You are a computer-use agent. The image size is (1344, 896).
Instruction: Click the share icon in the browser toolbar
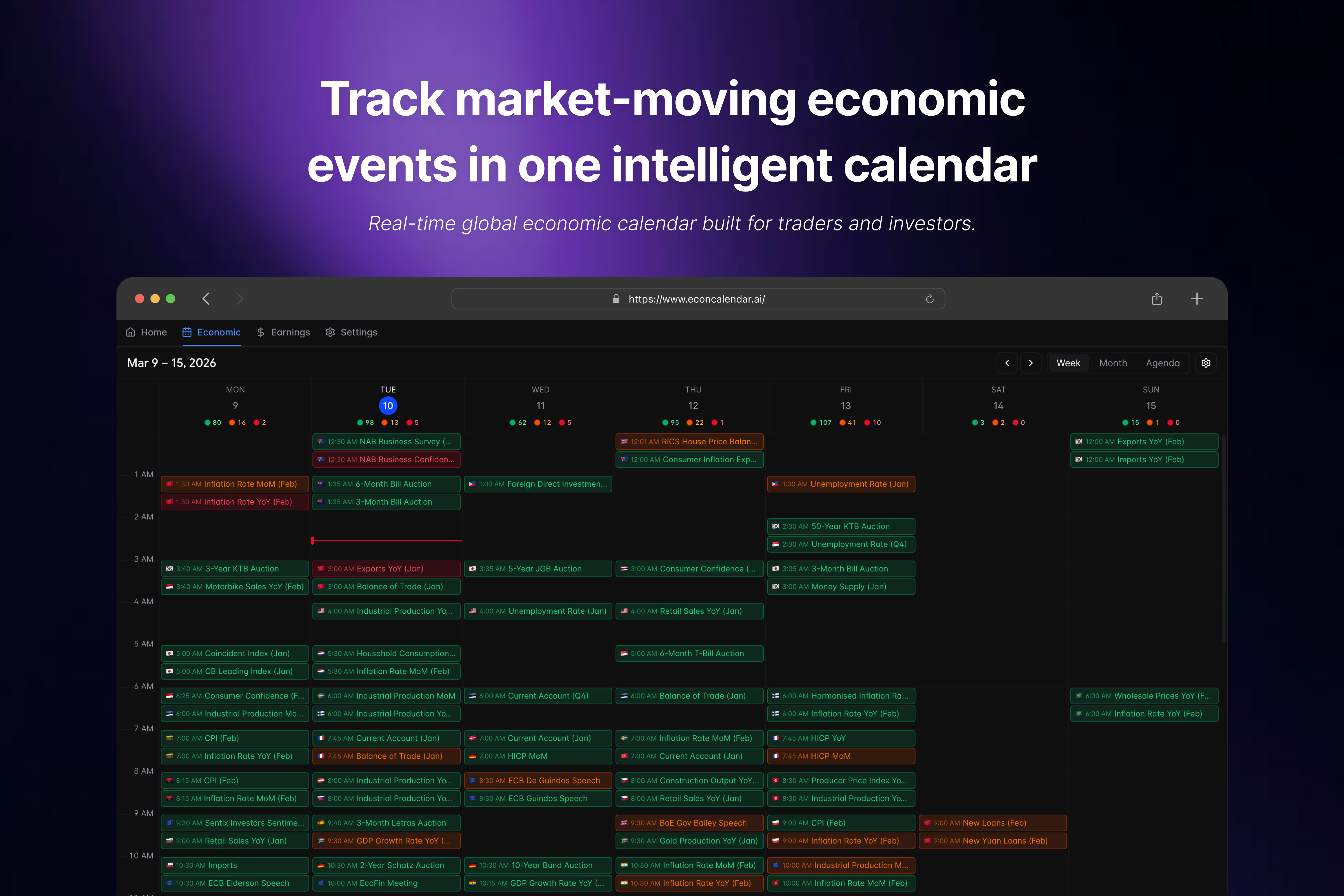click(x=1157, y=298)
